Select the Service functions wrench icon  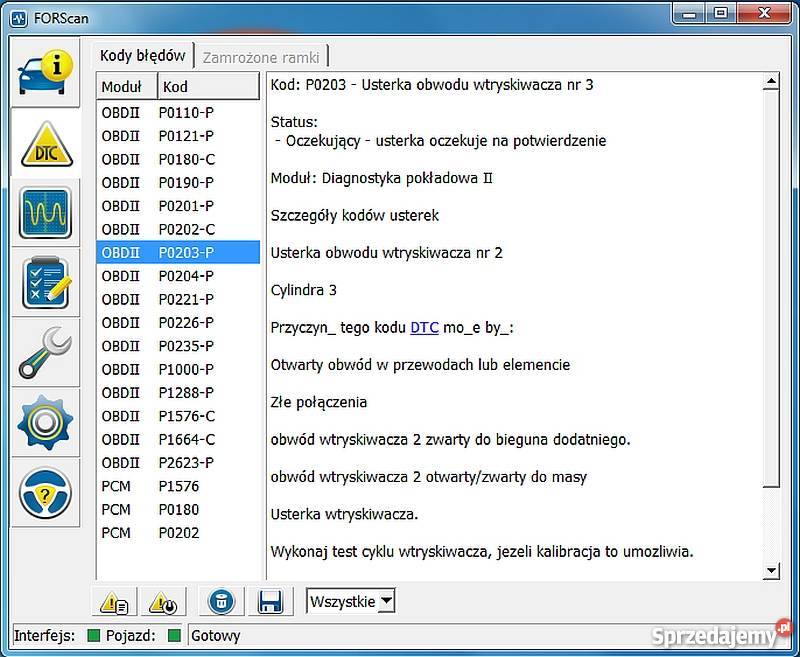[45, 354]
